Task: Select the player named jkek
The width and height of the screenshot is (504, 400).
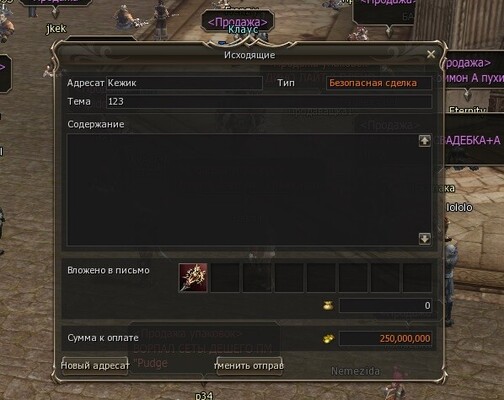Action: click(56, 29)
